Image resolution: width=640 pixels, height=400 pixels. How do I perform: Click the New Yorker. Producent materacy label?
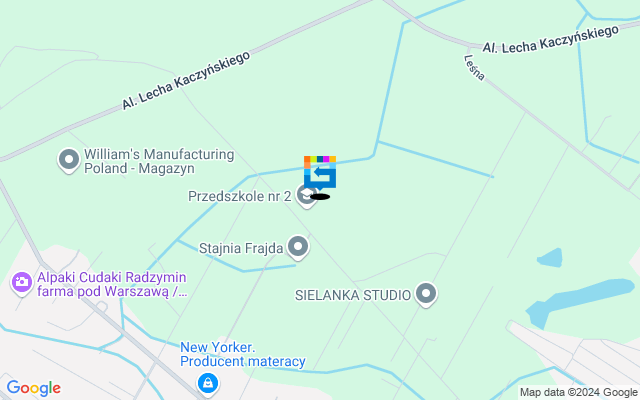point(243,354)
